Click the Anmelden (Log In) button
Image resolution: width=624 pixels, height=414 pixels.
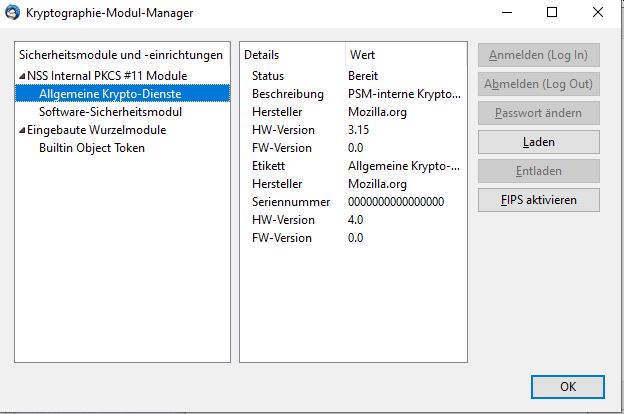click(x=538, y=55)
